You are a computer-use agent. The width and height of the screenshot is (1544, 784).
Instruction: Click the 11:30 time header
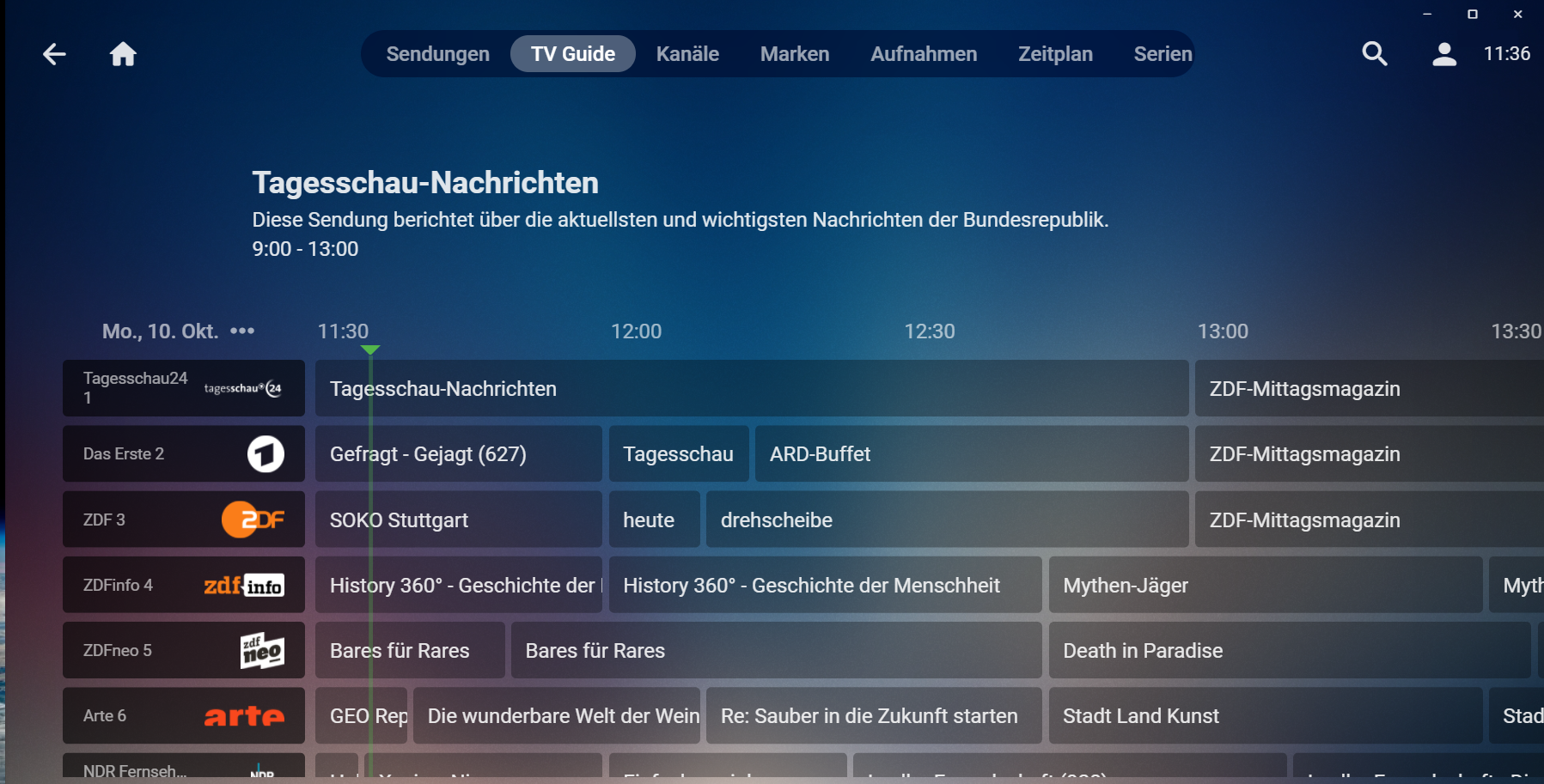(343, 331)
